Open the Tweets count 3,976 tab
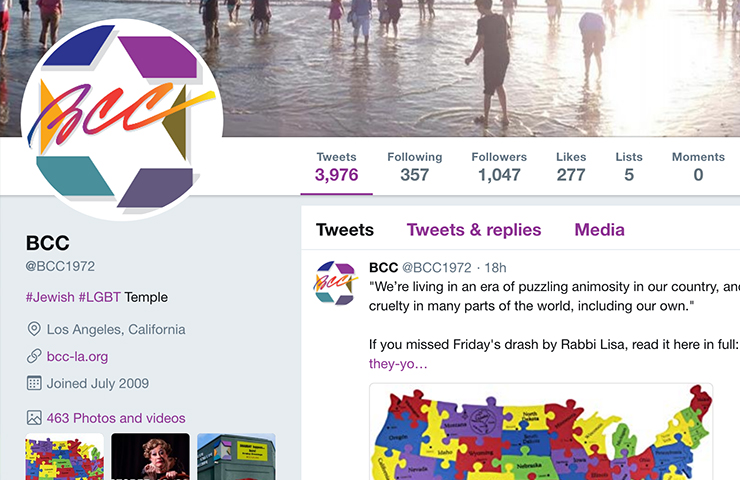 (336, 167)
